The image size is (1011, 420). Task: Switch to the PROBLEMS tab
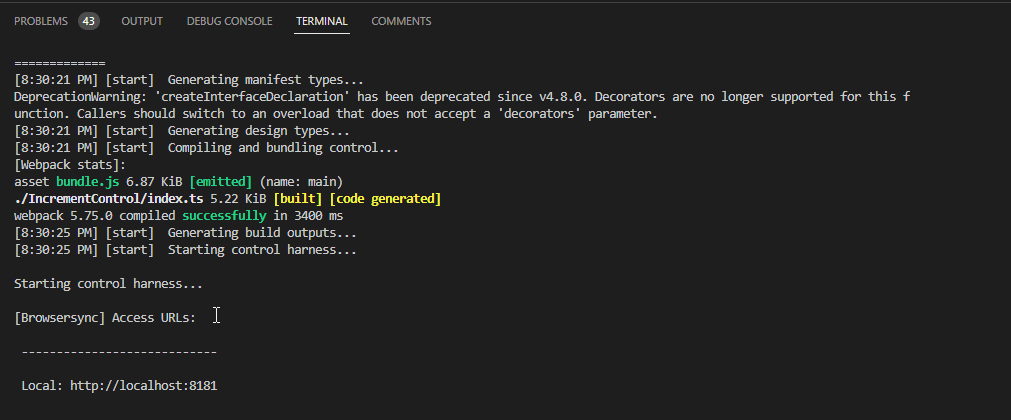point(41,21)
